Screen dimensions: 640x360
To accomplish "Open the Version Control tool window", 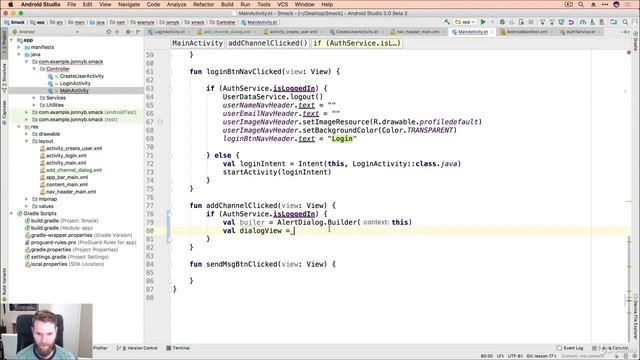I will tap(137, 348).
